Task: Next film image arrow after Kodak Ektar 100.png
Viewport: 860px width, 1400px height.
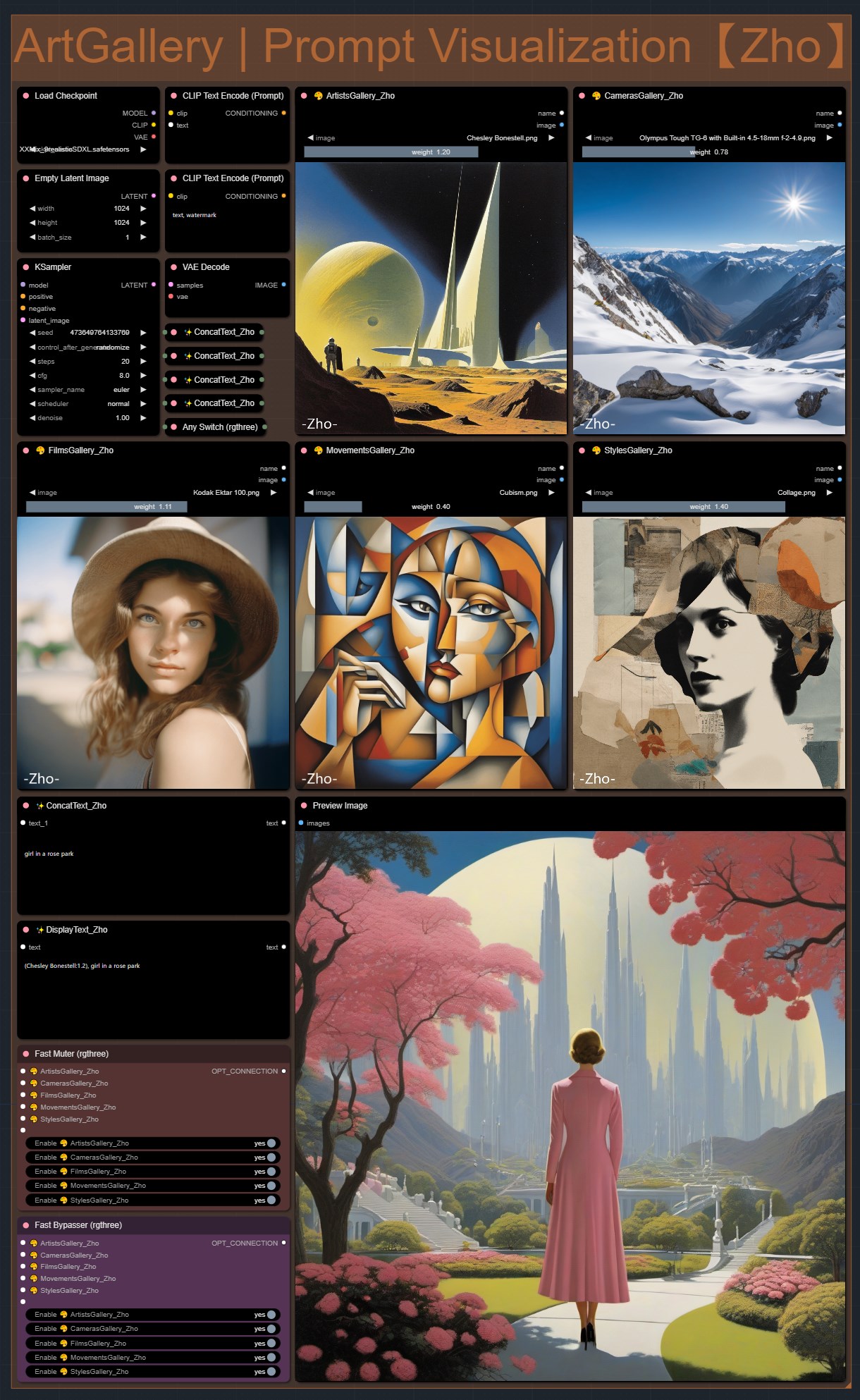Action: click(x=274, y=493)
